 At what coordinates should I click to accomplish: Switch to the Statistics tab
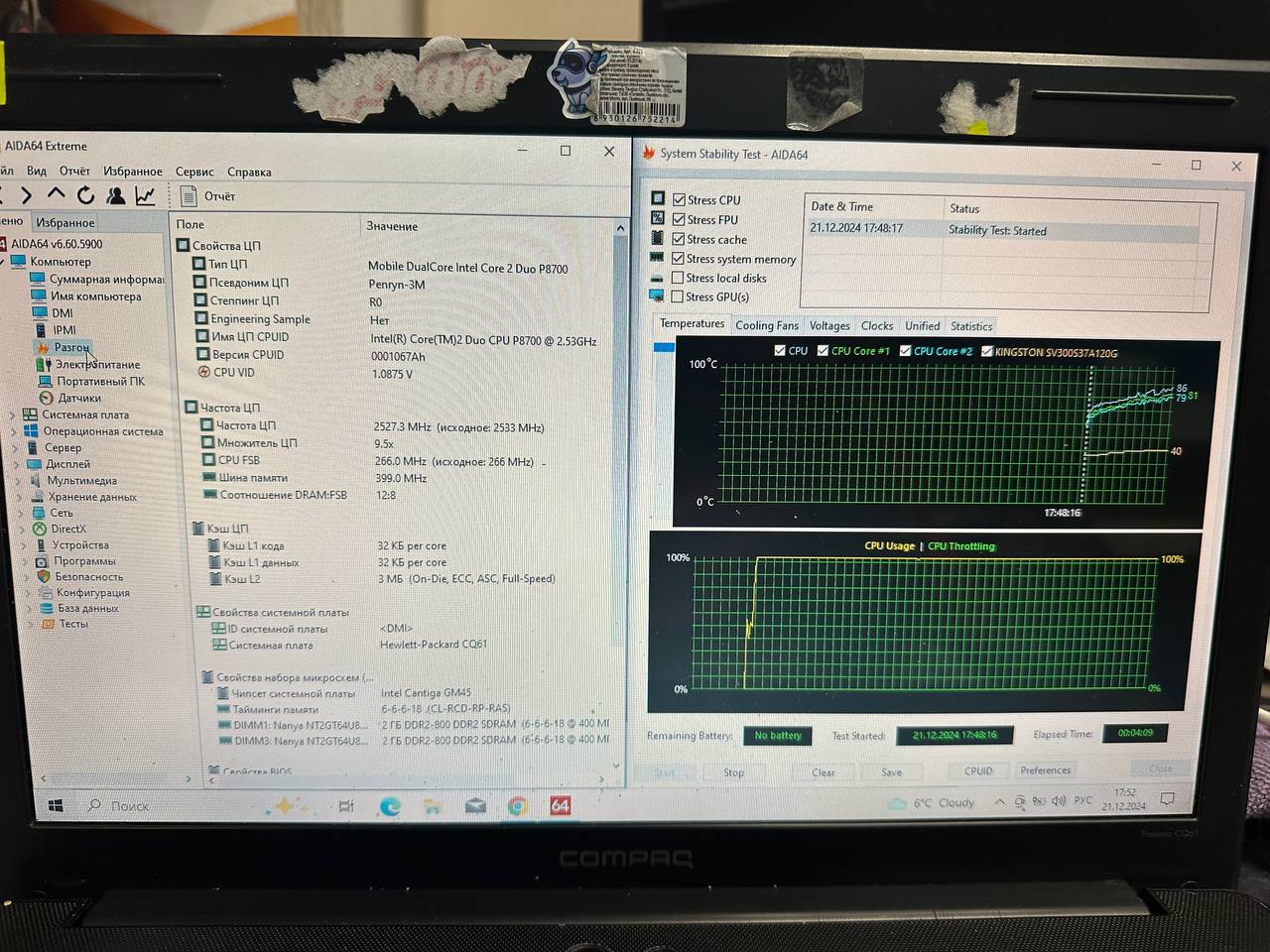[971, 325]
